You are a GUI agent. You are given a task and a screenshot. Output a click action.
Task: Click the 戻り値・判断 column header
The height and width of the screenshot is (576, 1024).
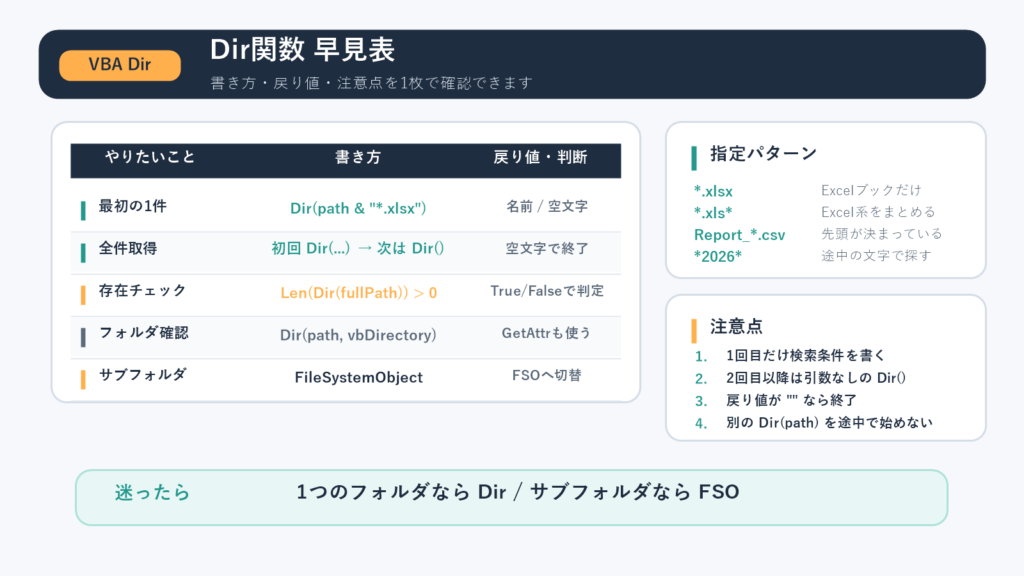[540, 157]
